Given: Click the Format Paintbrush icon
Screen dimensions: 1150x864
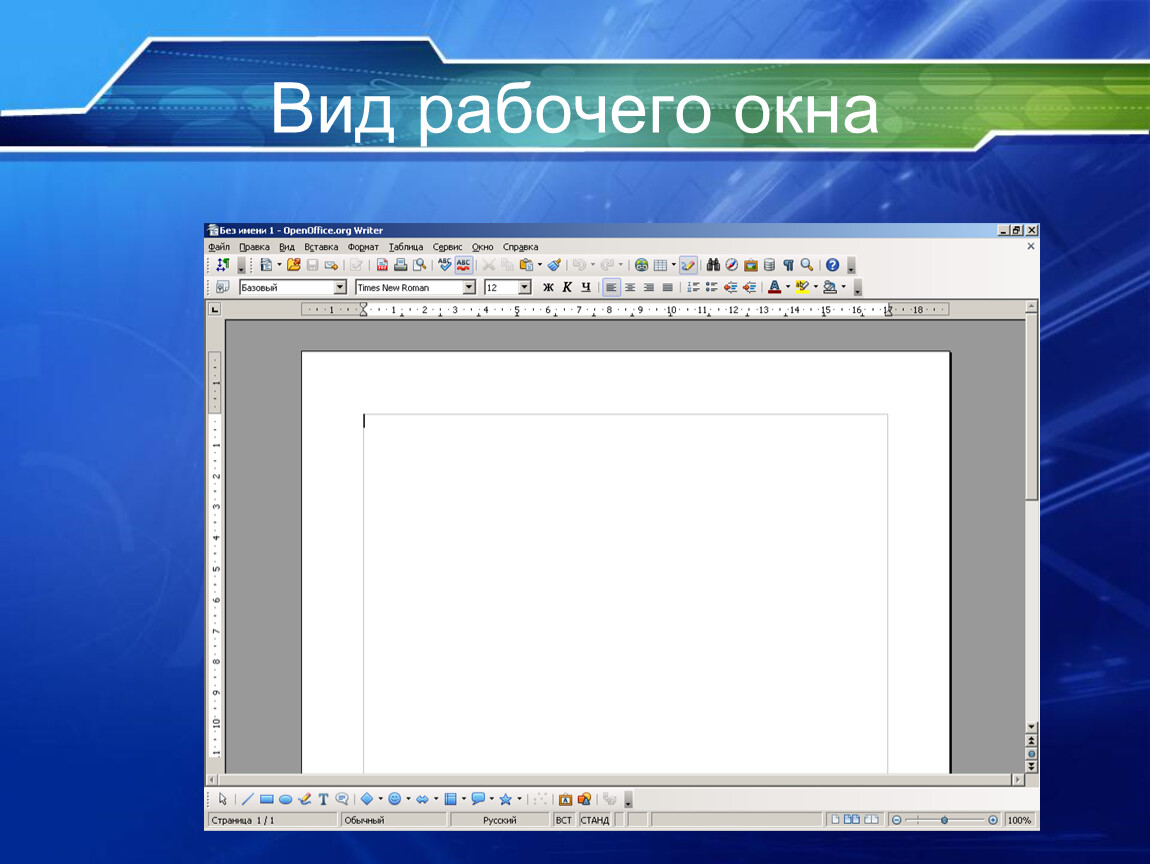Looking at the screenshot, I should pyautogui.click(x=553, y=265).
